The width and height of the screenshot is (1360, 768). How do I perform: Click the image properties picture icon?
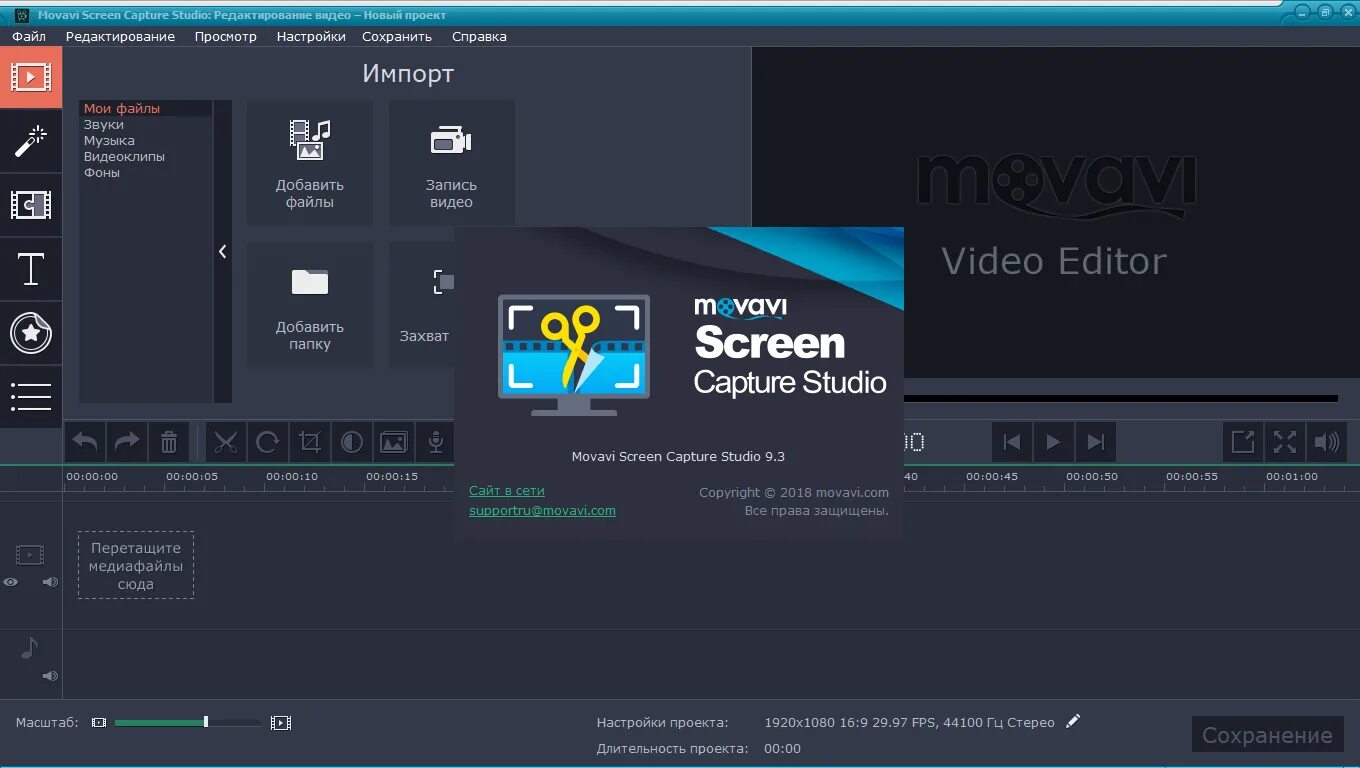coord(393,442)
